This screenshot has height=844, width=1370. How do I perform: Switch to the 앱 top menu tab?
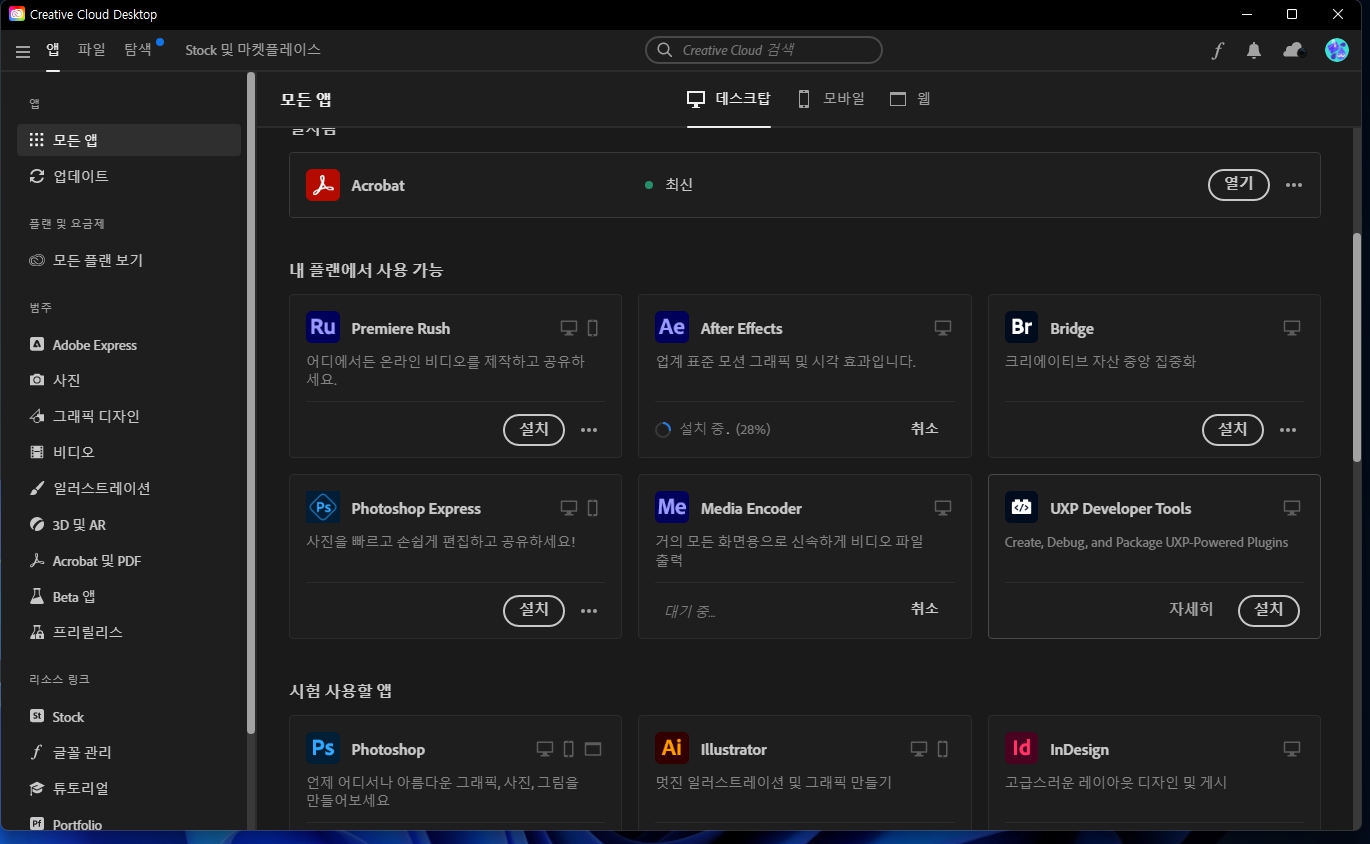(x=52, y=50)
